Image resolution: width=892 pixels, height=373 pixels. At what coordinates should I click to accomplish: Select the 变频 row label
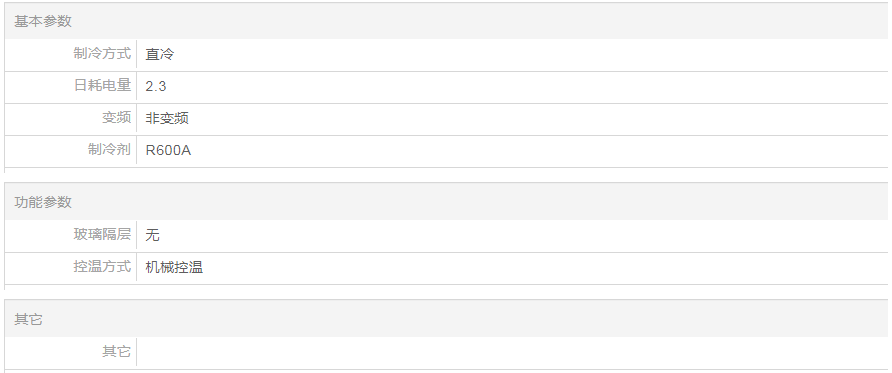(116, 118)
